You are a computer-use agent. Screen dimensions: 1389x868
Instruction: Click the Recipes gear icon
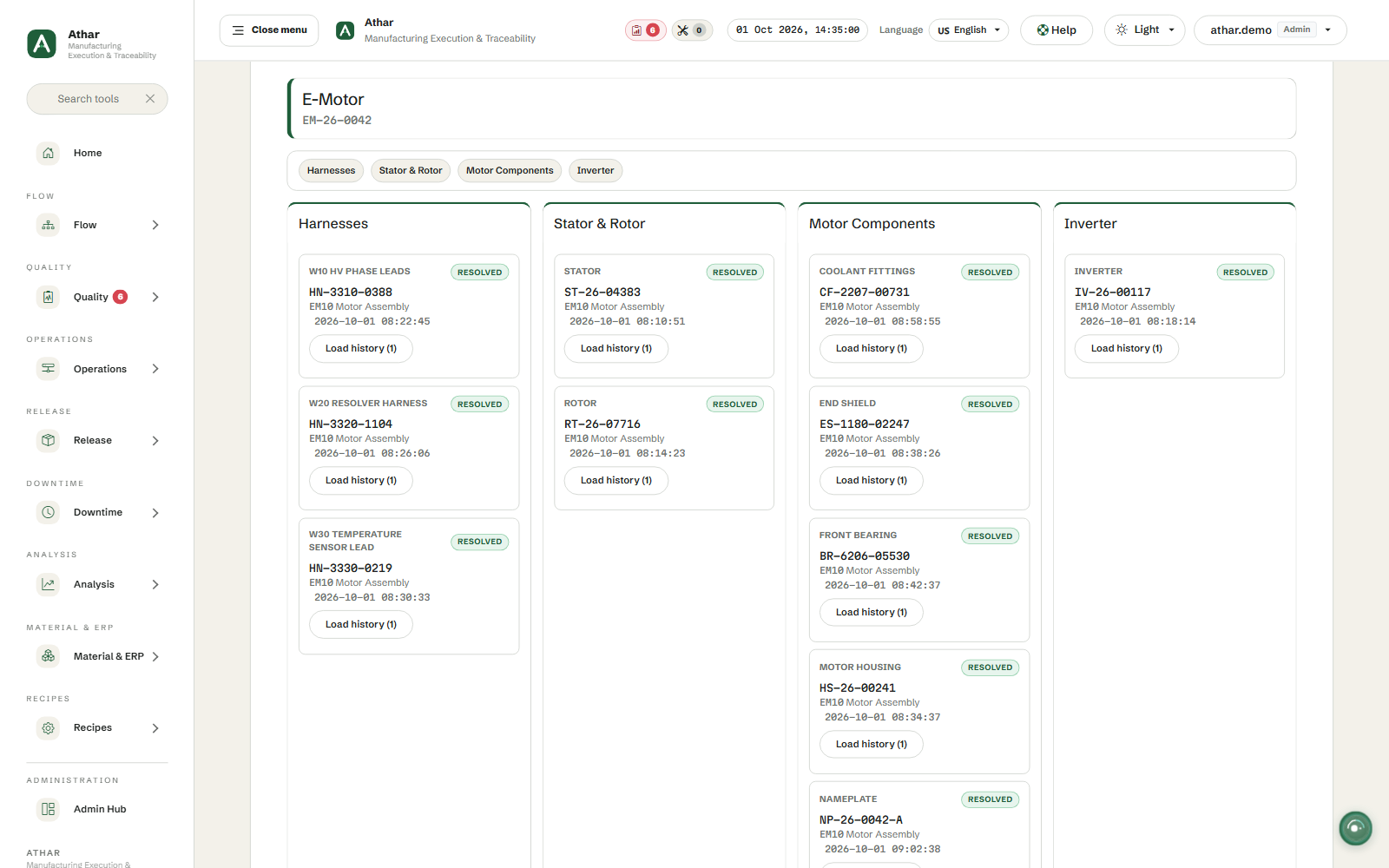point(49,727)
